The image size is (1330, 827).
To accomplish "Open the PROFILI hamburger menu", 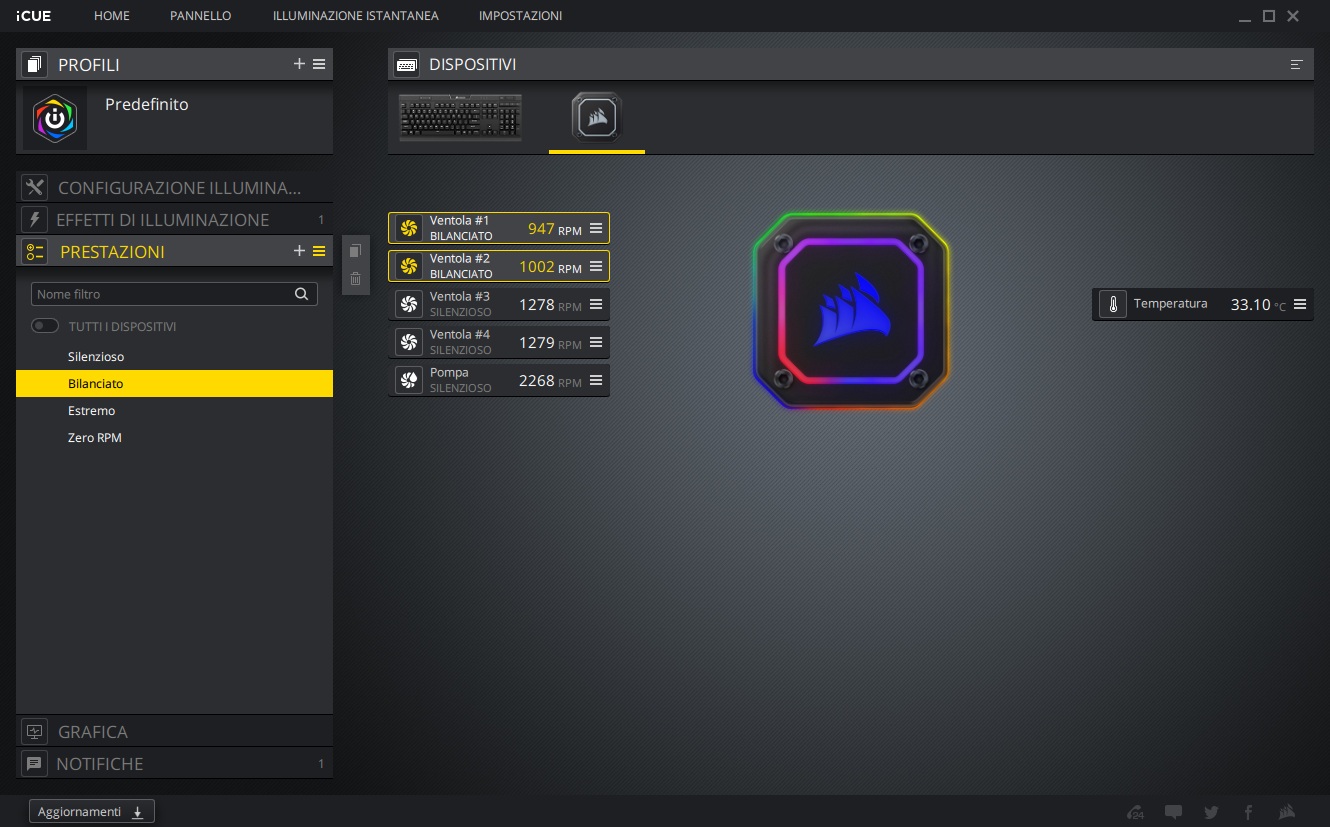I will point(319,64).
